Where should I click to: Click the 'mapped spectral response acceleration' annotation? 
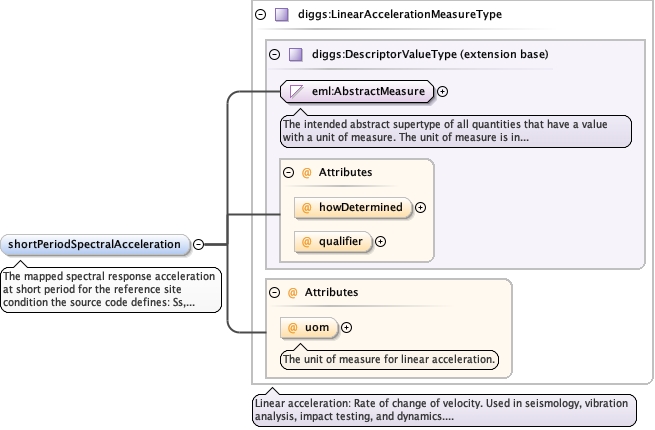(111, 290)
